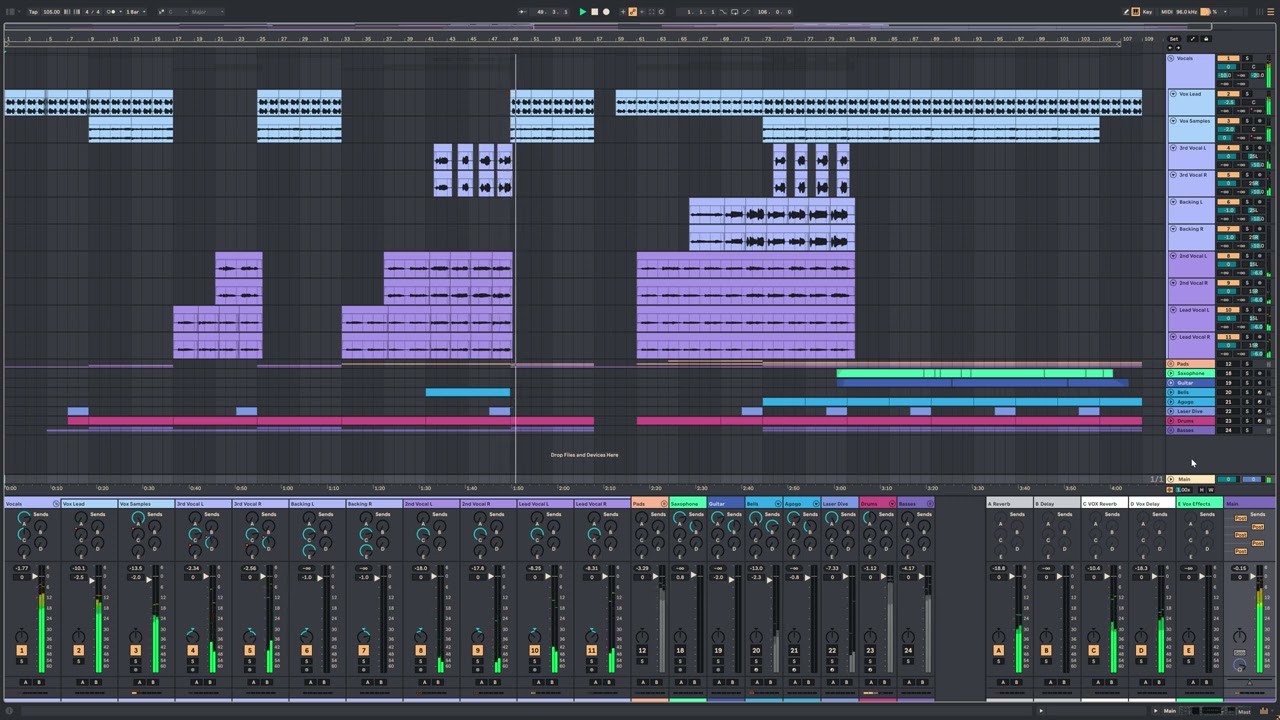This screenshot has height=720, width=1280.
Task: Click Send A knob on Vocals strip
Action: pyautogui.click(x=23, y=519)
